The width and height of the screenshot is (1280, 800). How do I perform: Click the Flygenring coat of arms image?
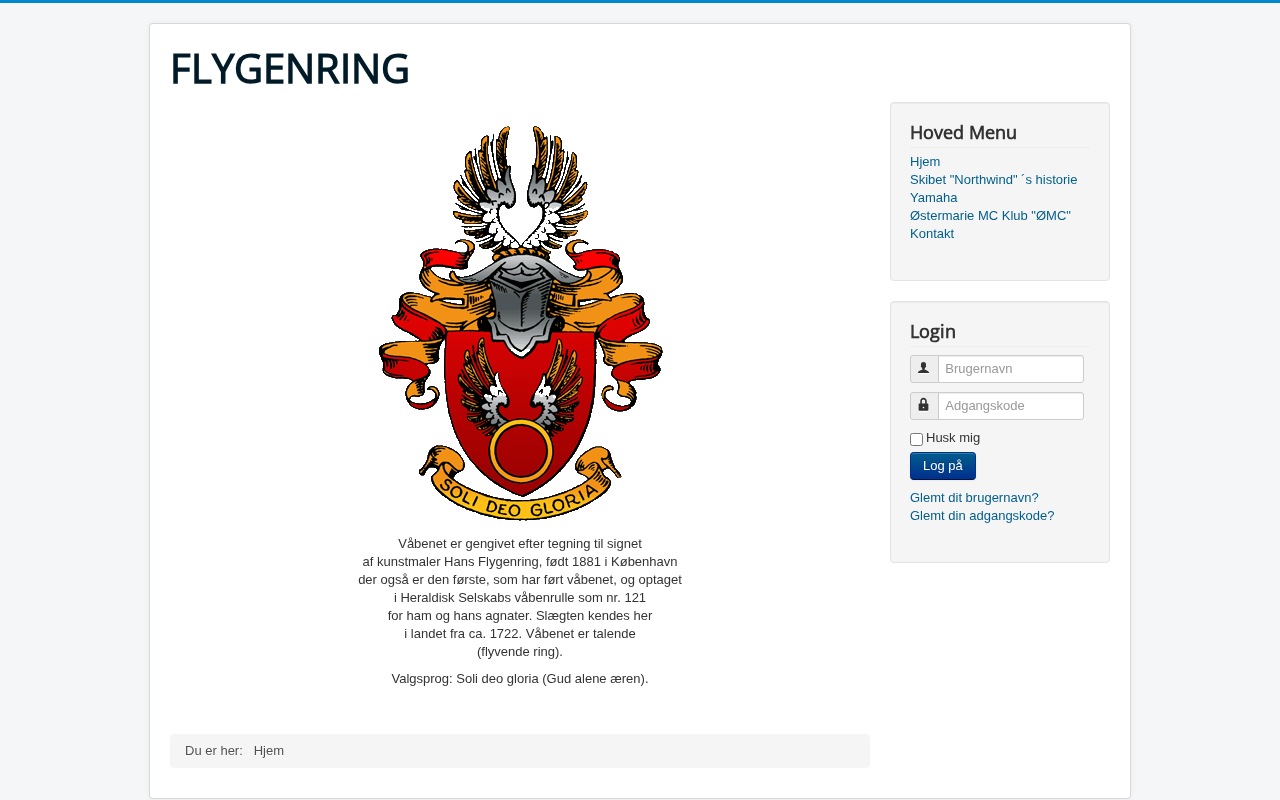520,323
